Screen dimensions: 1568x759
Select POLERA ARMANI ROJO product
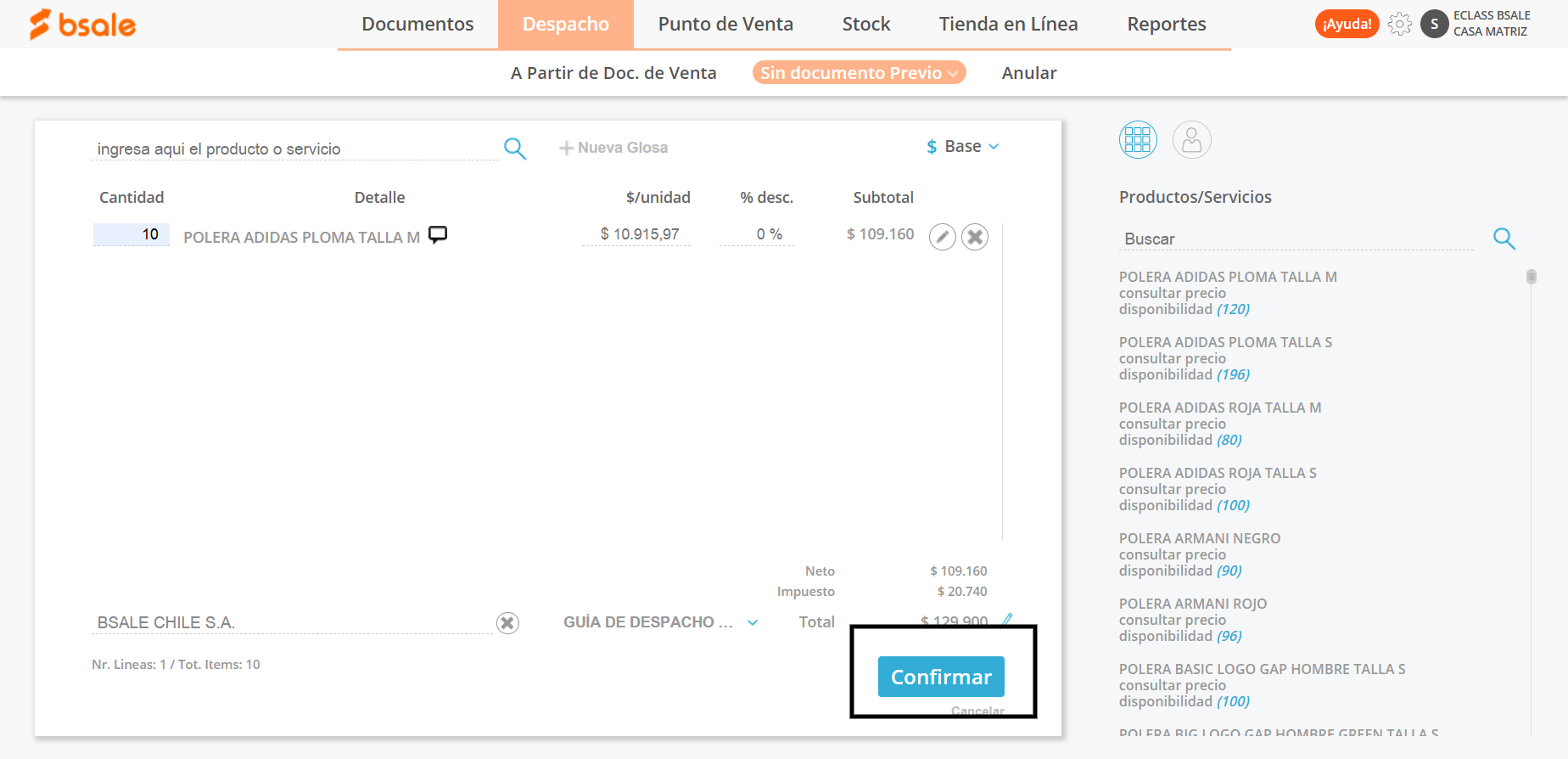(x=1193, y=604)
